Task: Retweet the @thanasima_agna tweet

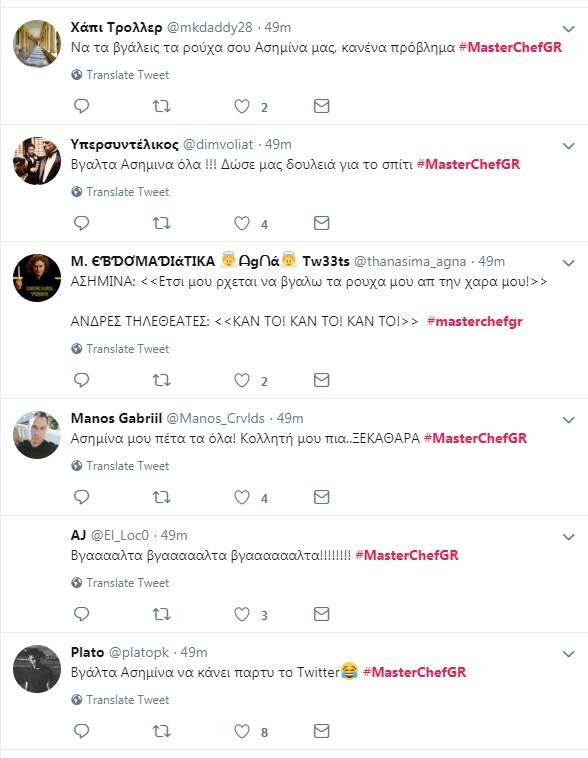Action: point(162,380)
